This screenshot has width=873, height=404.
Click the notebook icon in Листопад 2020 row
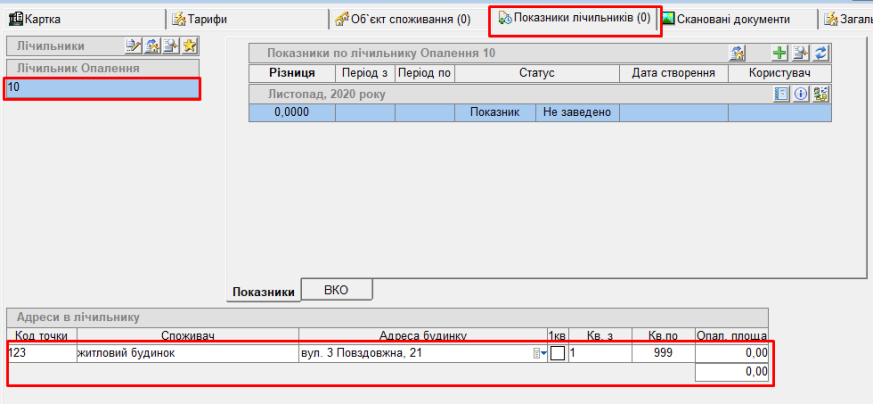[x=783, y=94]
